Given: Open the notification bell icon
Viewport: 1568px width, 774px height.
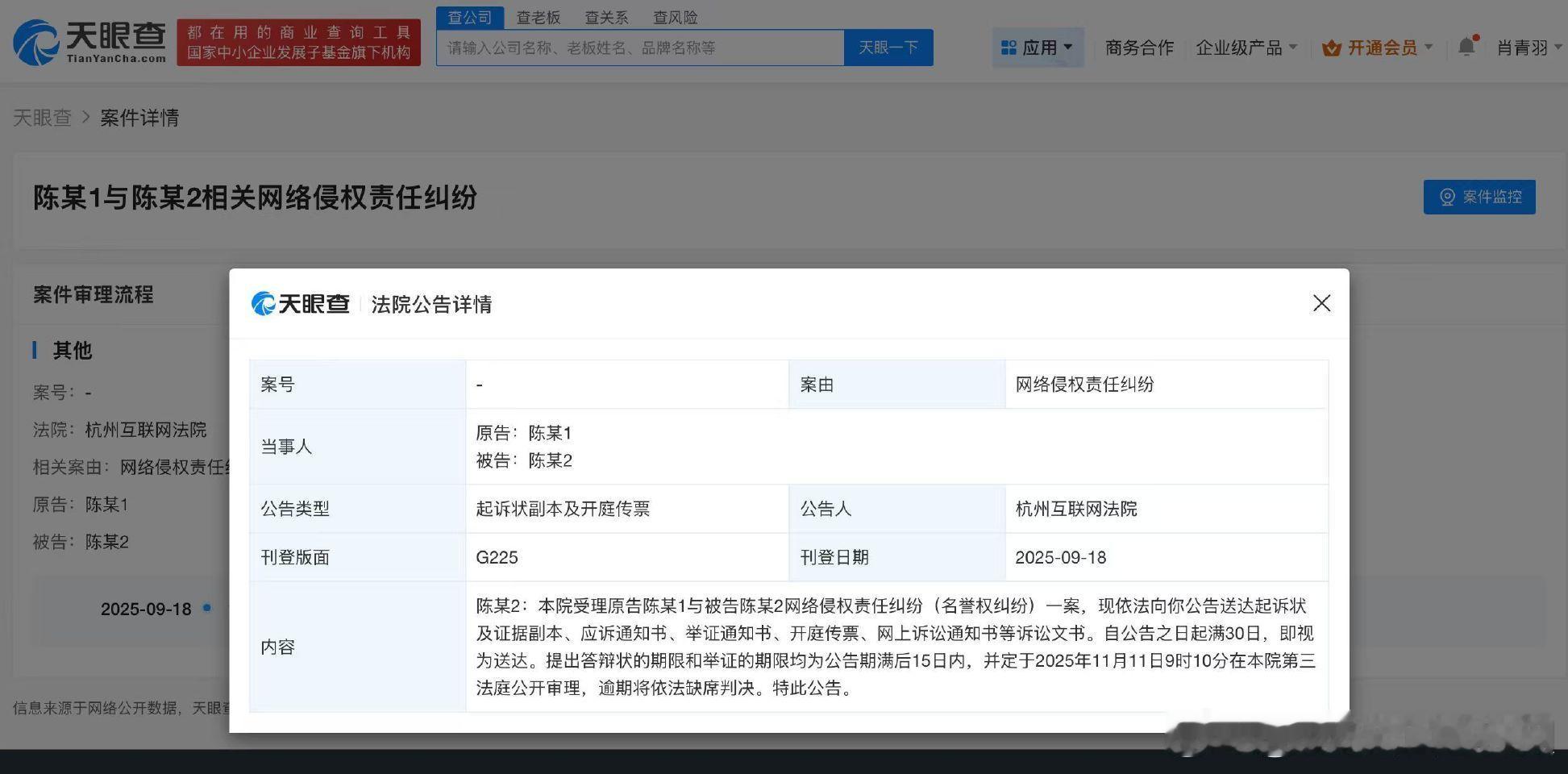Looking at the screenshot, I should tap(1466, 47).
